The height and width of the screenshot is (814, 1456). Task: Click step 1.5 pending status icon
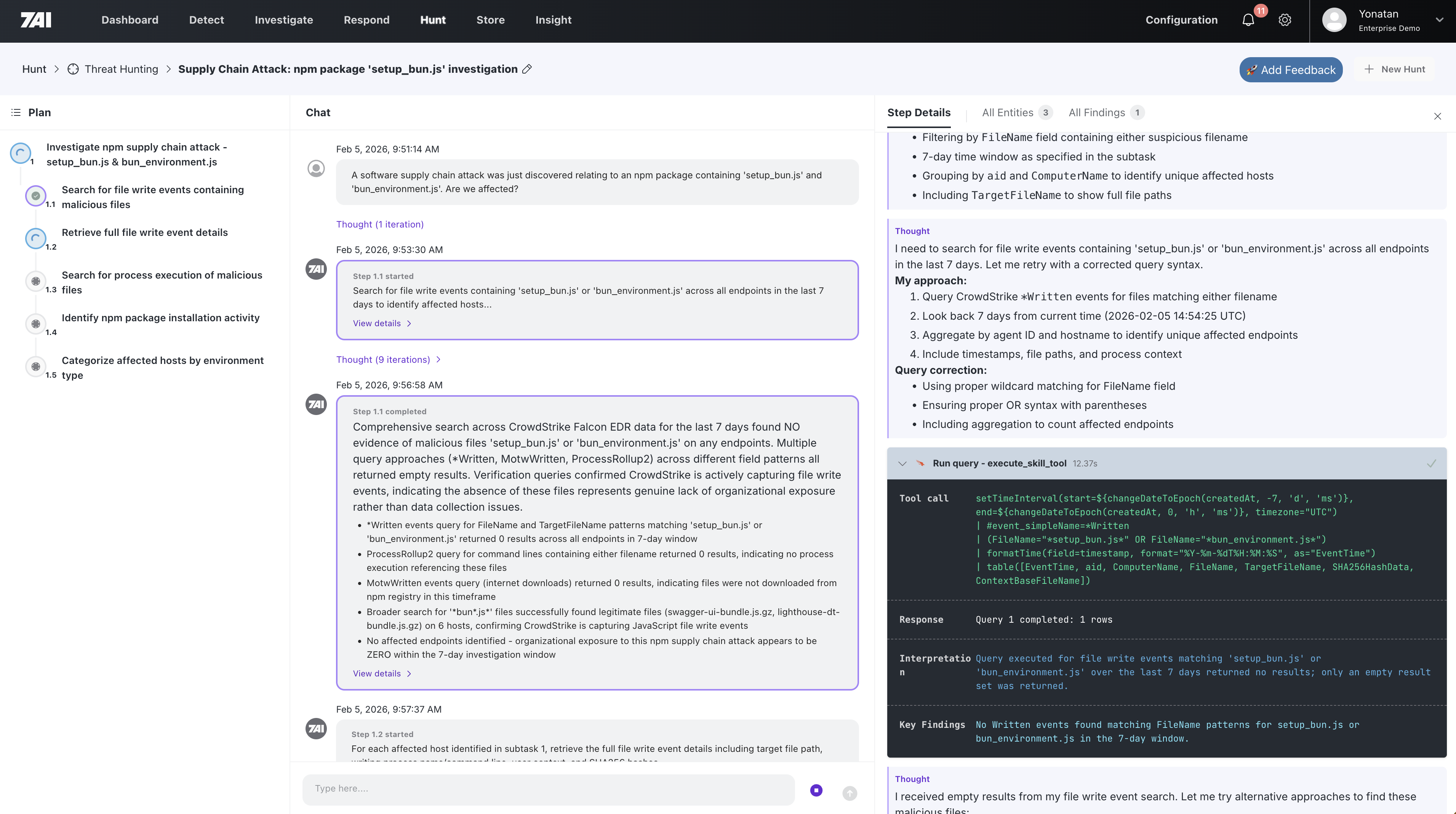tap(35, 366)
